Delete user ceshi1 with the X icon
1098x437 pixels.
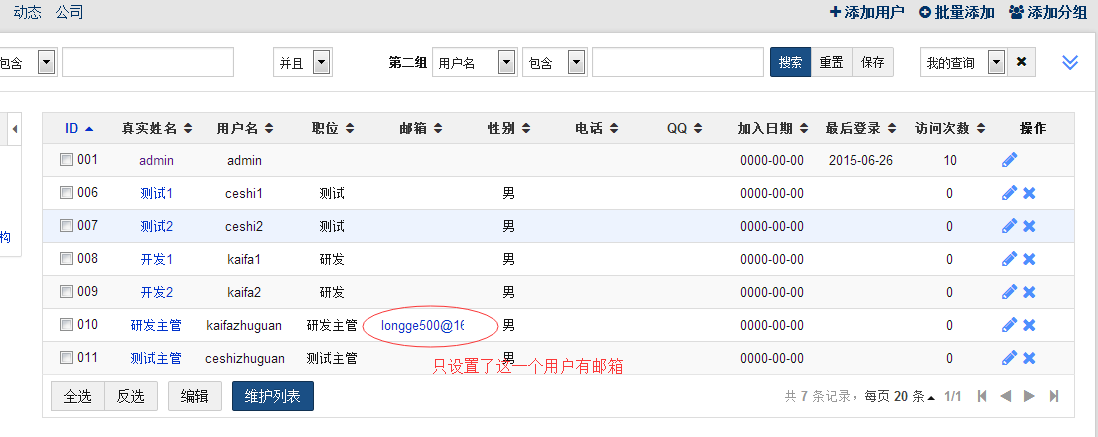tap(1029, 193)
